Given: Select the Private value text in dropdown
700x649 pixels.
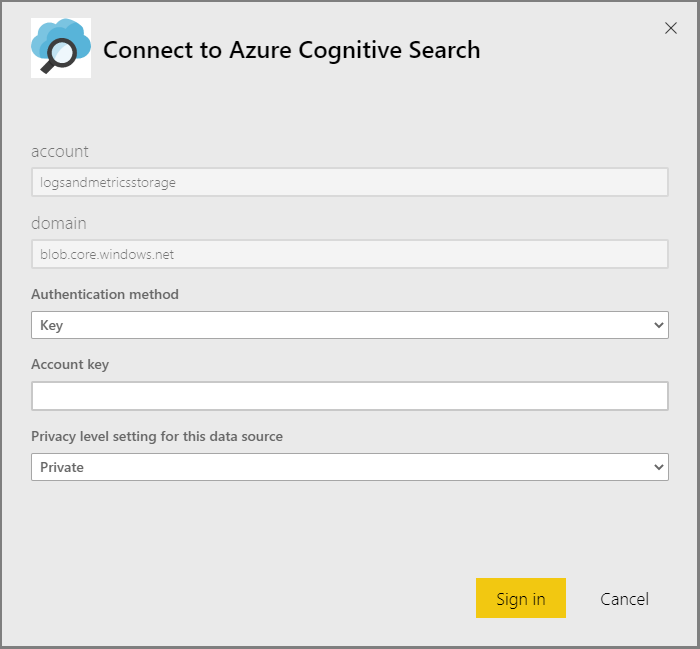Looking at the screenshot, I should click(x=62, y=467).
